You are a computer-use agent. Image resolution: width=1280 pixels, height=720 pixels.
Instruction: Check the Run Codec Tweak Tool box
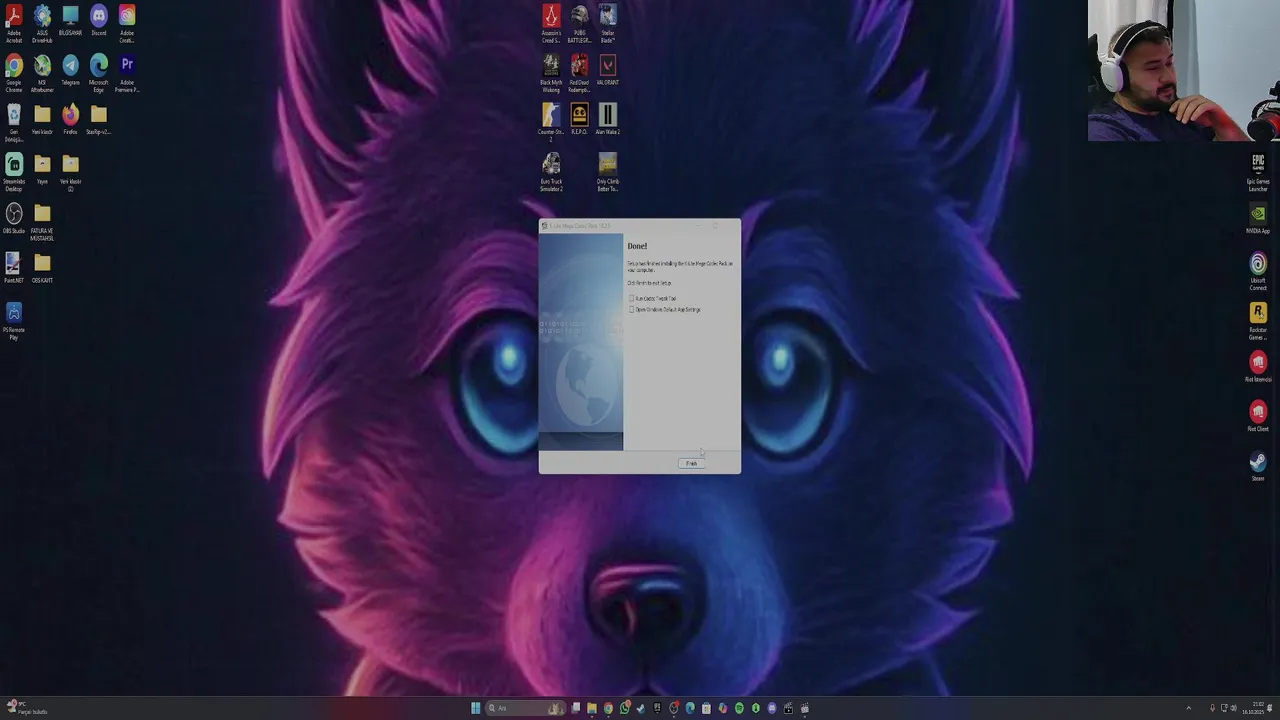pyautogui.click(x=632, y=298)
